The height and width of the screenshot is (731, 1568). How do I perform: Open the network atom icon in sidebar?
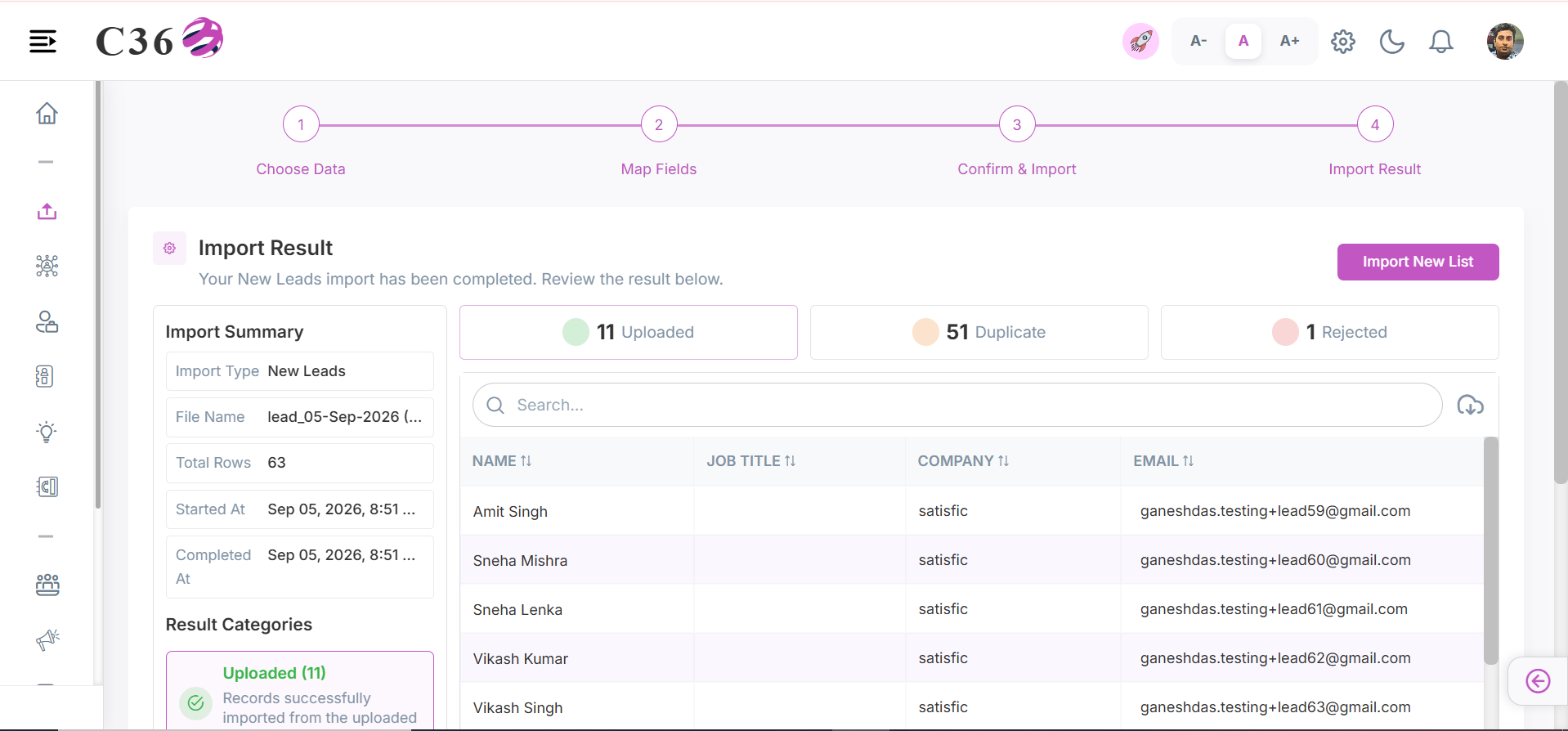click(x=47, y=266)
